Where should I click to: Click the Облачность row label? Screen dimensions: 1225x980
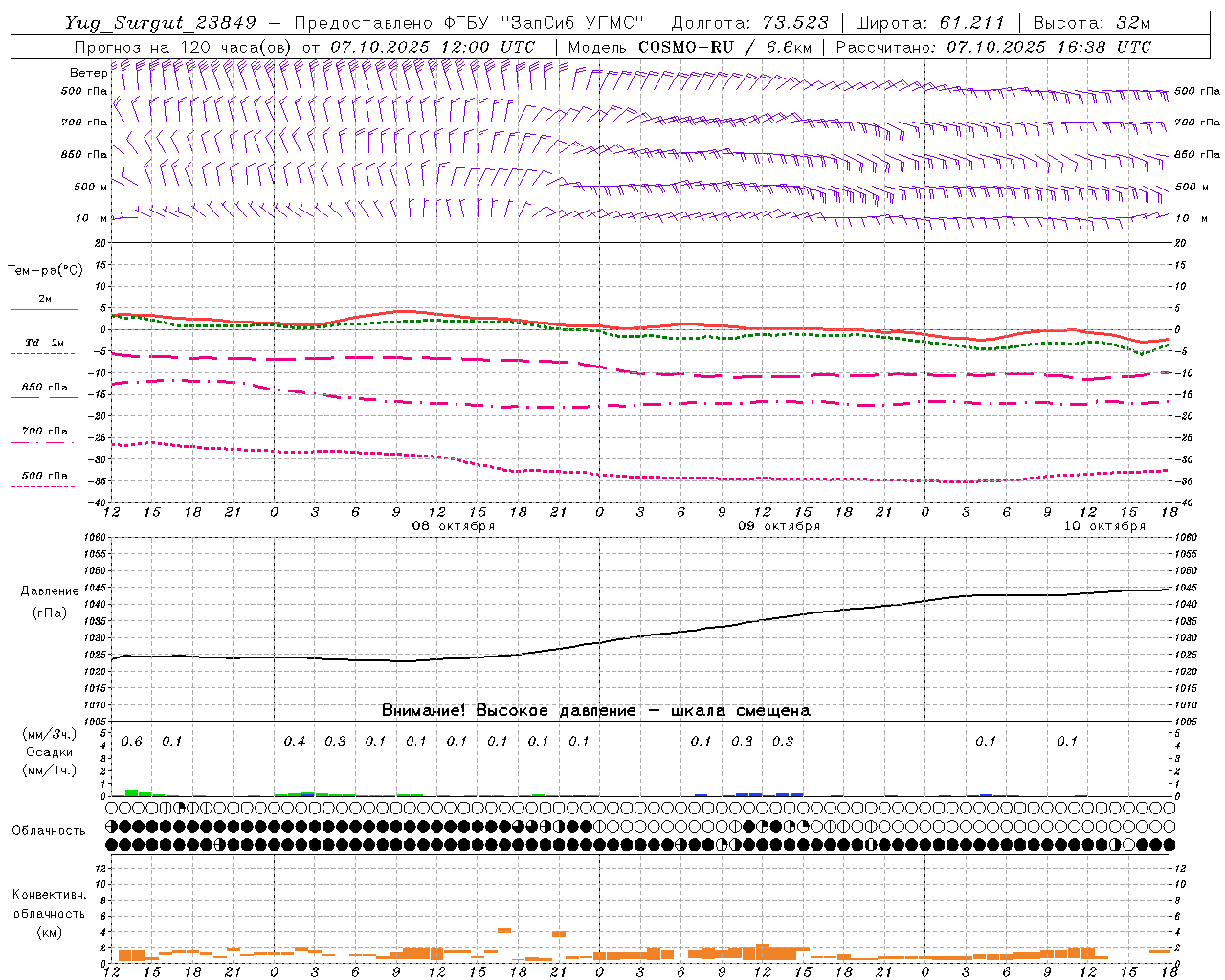point(49,831)
